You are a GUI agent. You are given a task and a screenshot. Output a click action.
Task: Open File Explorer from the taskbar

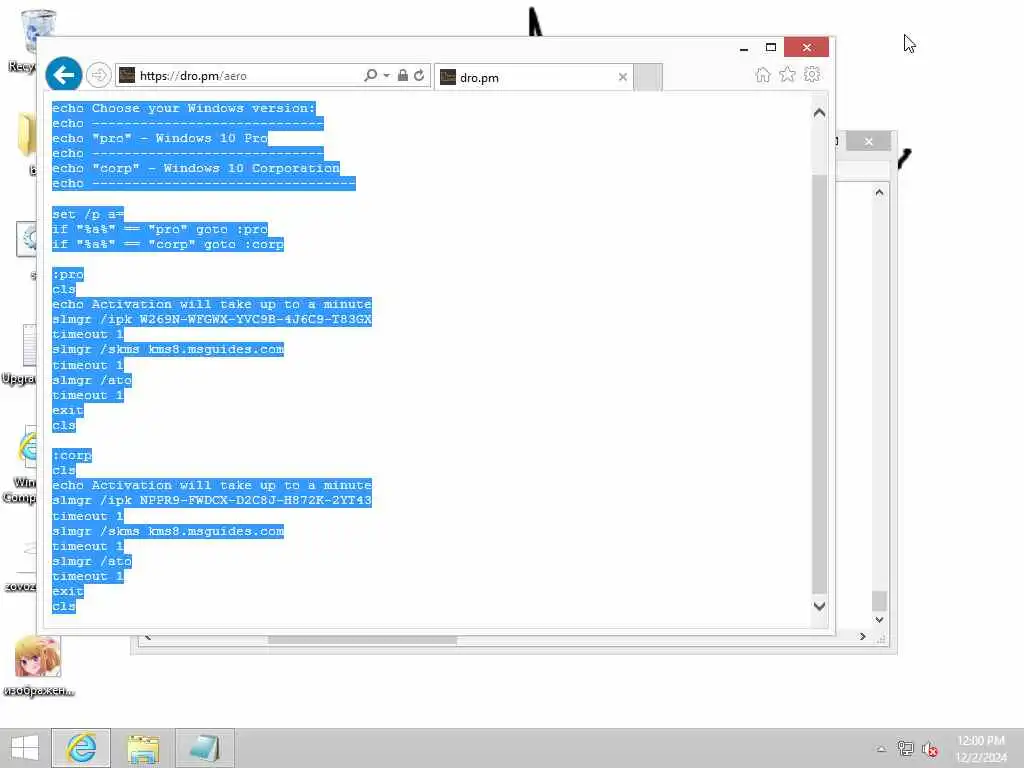tap(142, 748)
